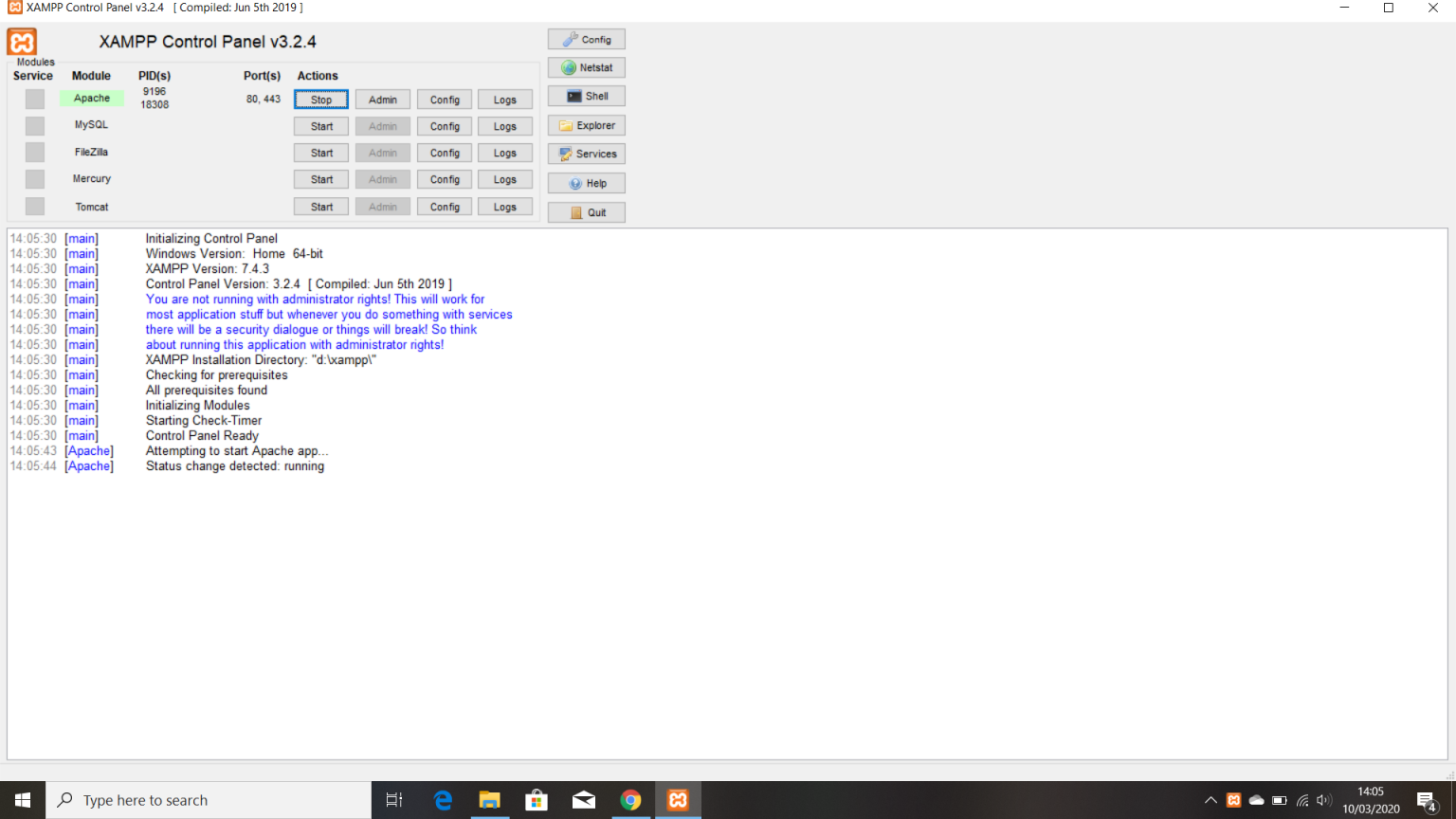Quit the XAMPP Control Panel
Viewport: 1456px width, 819px height.
coord(587,213)
